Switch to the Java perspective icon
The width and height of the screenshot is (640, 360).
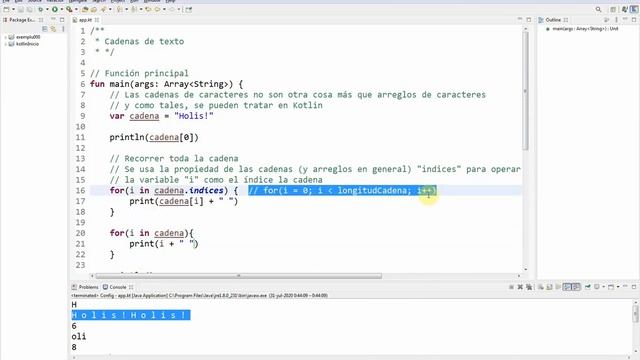click(x=624, y=9)
